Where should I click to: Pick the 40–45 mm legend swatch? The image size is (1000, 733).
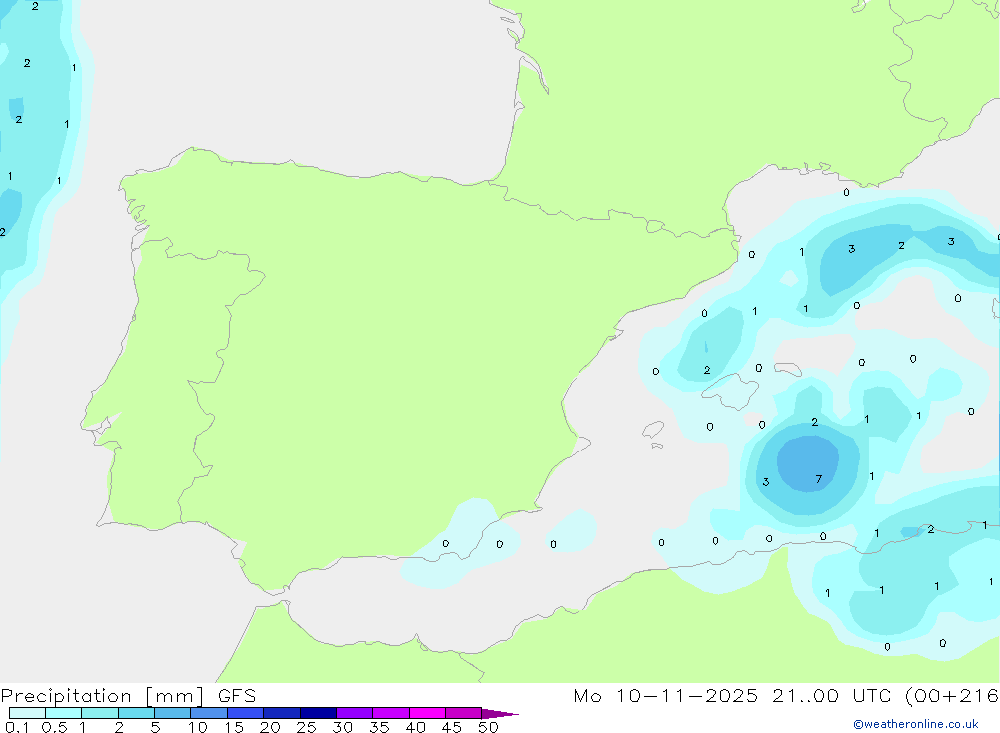click(427, 713)
